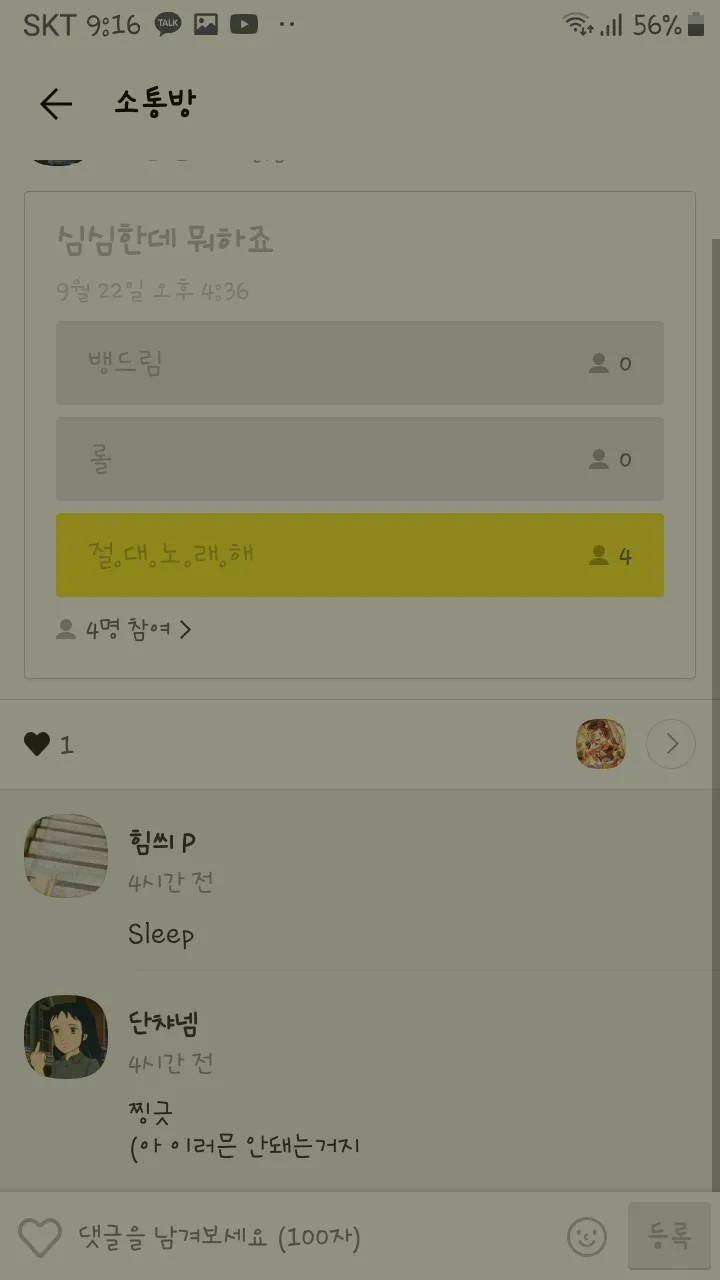720x1280 pixels.
Task: Focus the 댓글을 남겨보세요 comment field
Action: click(300, 1237)
